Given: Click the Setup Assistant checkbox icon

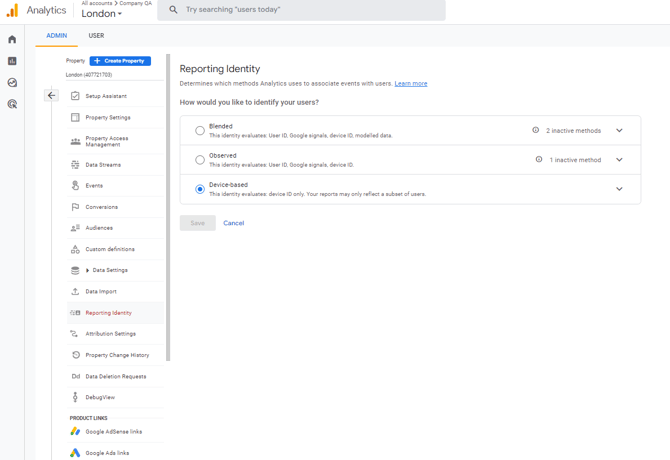Looking at the screenshot, I should (x=75, y=96).
